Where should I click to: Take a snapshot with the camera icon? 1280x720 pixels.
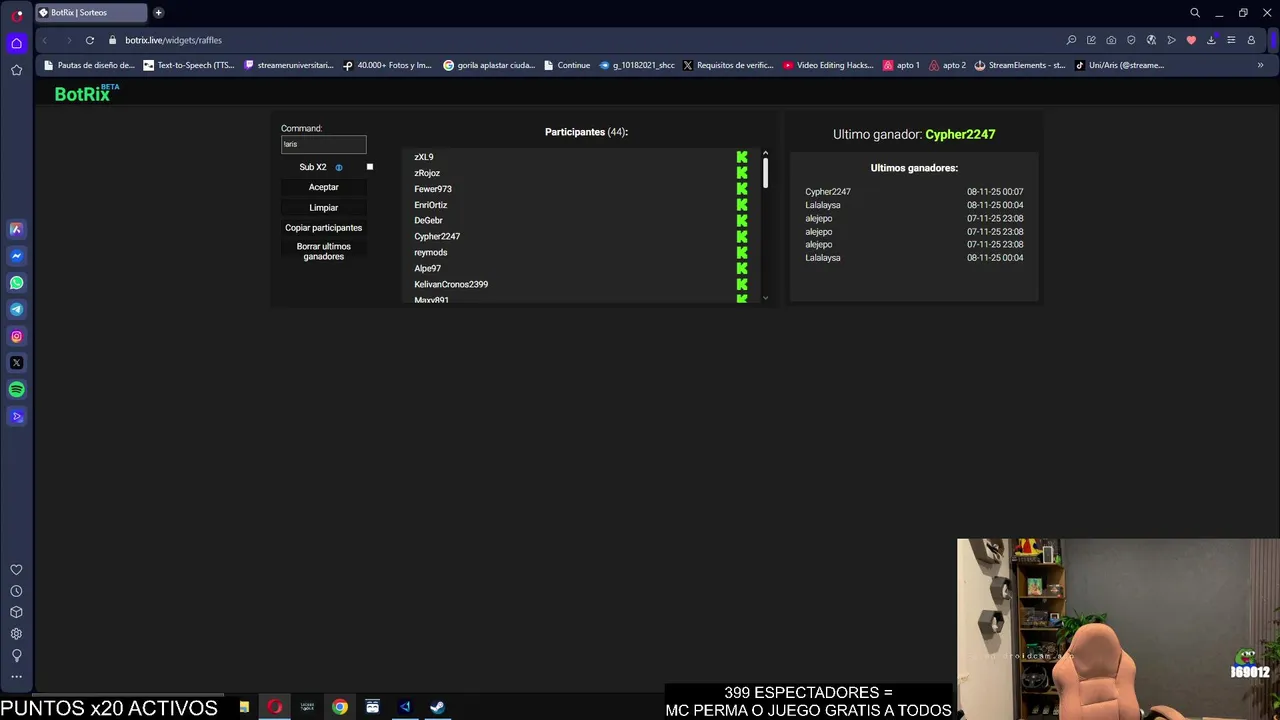1111,40
